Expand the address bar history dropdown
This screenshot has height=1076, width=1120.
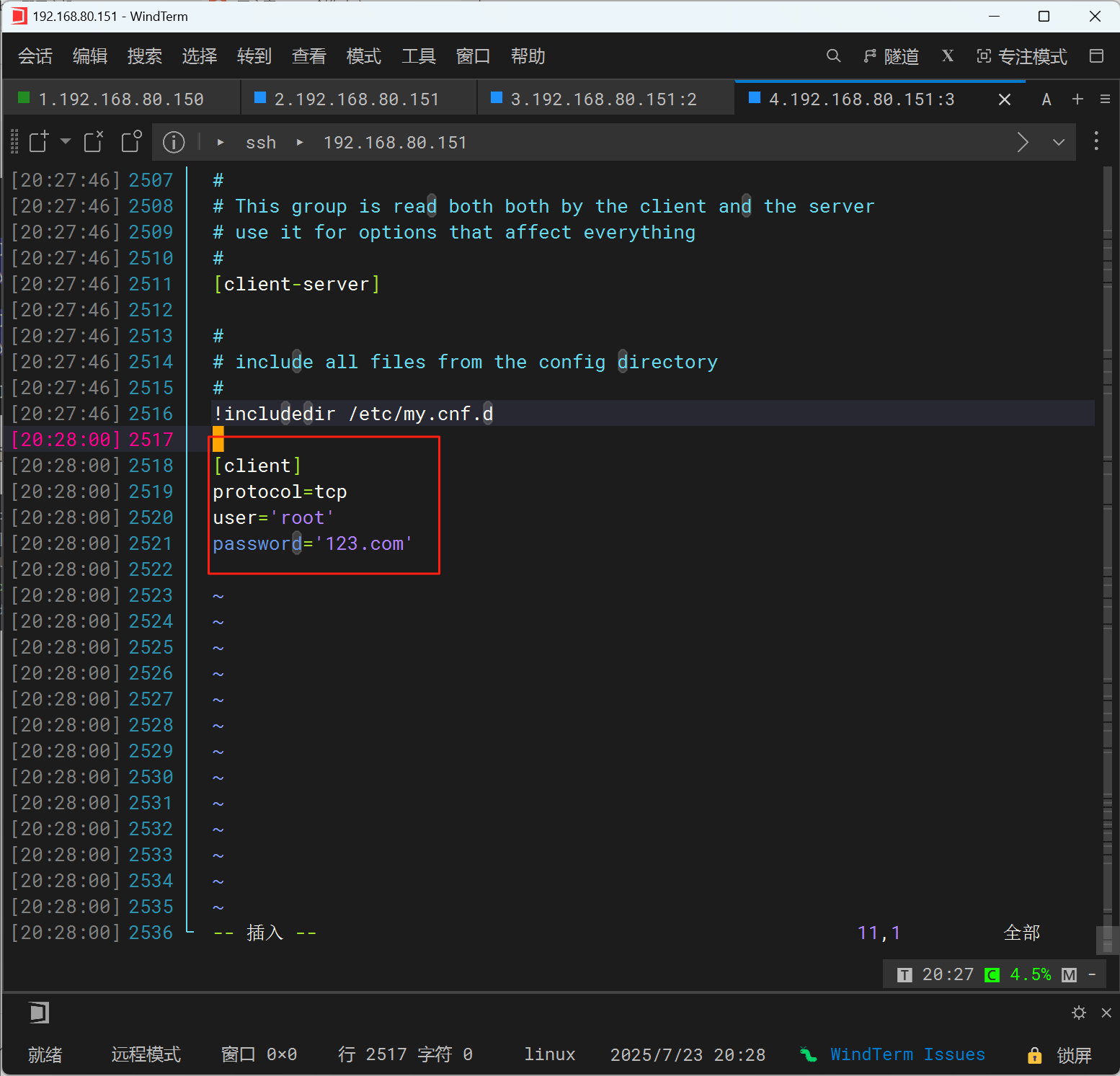click(1059, 142)
